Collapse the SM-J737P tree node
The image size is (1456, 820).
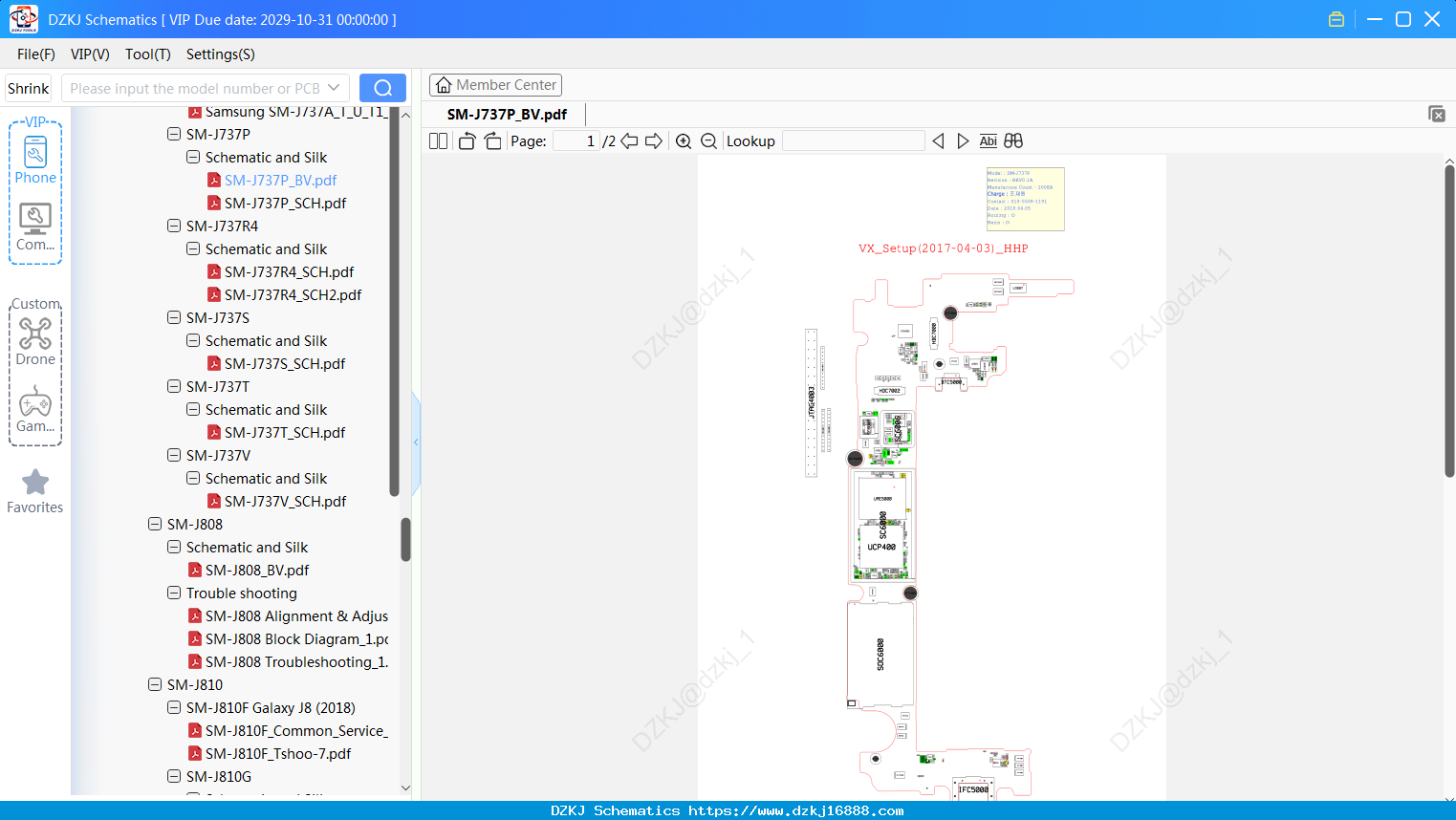click(174, 134)
